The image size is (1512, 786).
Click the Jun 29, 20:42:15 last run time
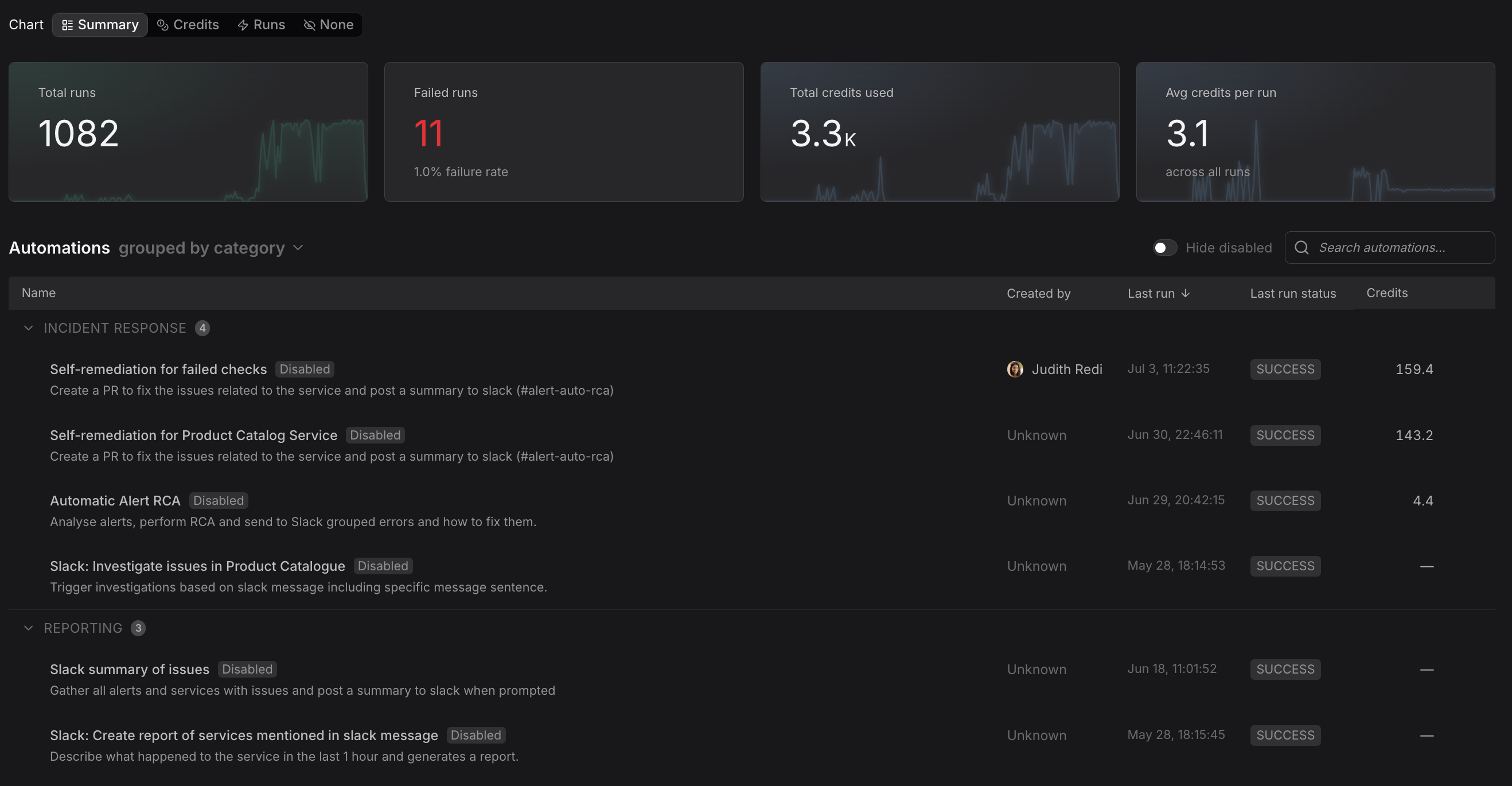(1176, 500)
